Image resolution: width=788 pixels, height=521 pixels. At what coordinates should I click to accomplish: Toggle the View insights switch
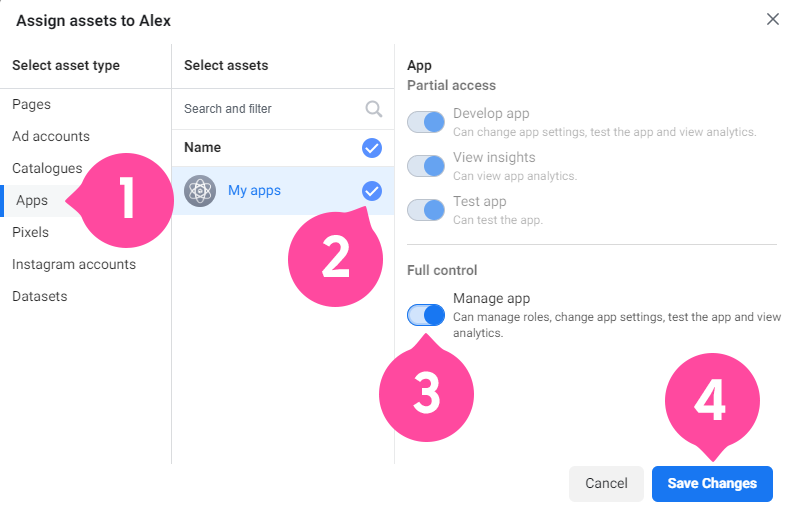pos(426,166)
